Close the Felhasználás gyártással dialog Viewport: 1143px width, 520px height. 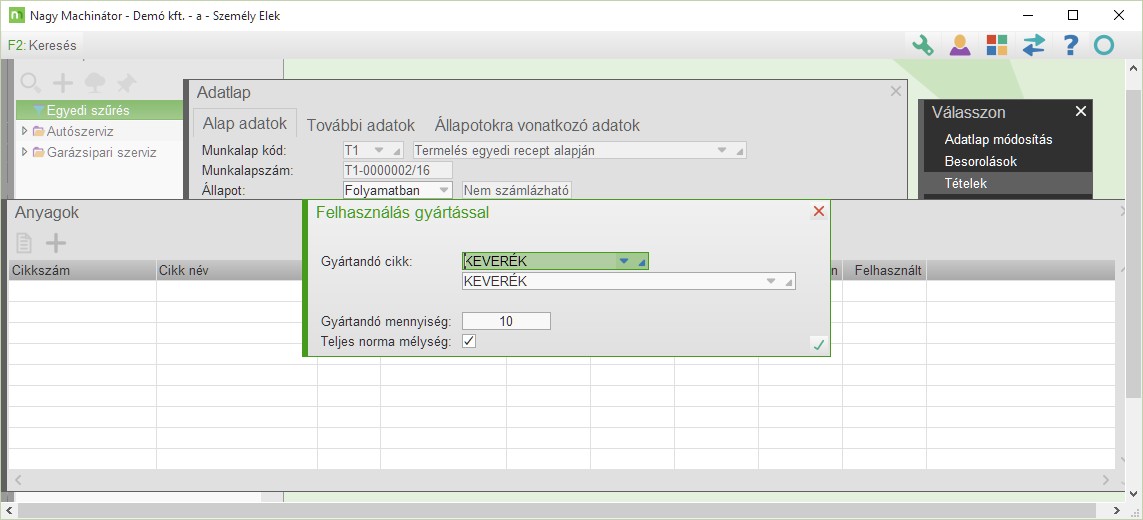(x=819, y=212)
